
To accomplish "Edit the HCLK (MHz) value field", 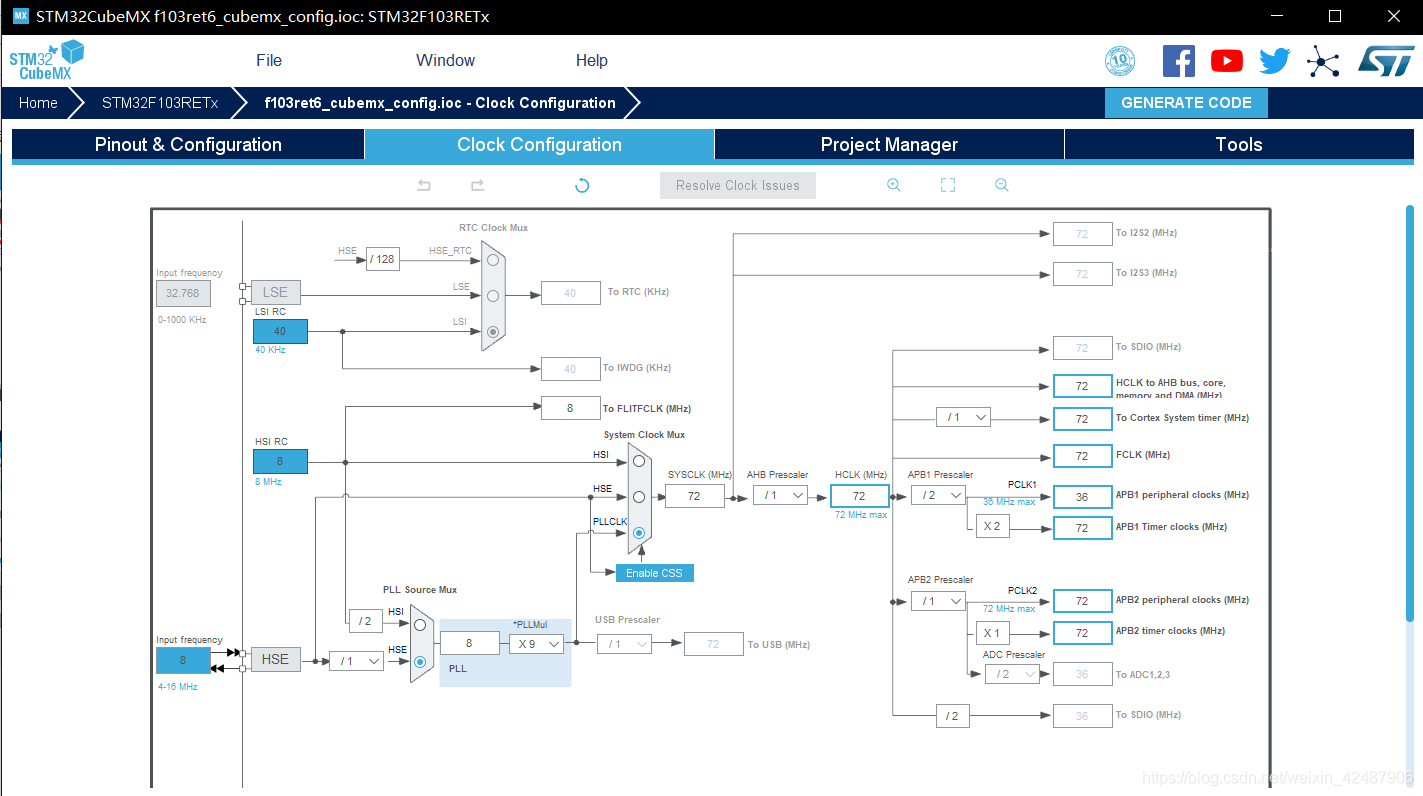I will pos(859,495).
